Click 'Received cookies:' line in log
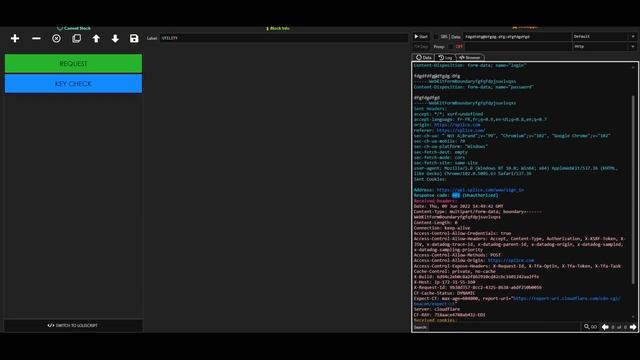Viewport: 640px width, 360px height. (x=435, y=320)
